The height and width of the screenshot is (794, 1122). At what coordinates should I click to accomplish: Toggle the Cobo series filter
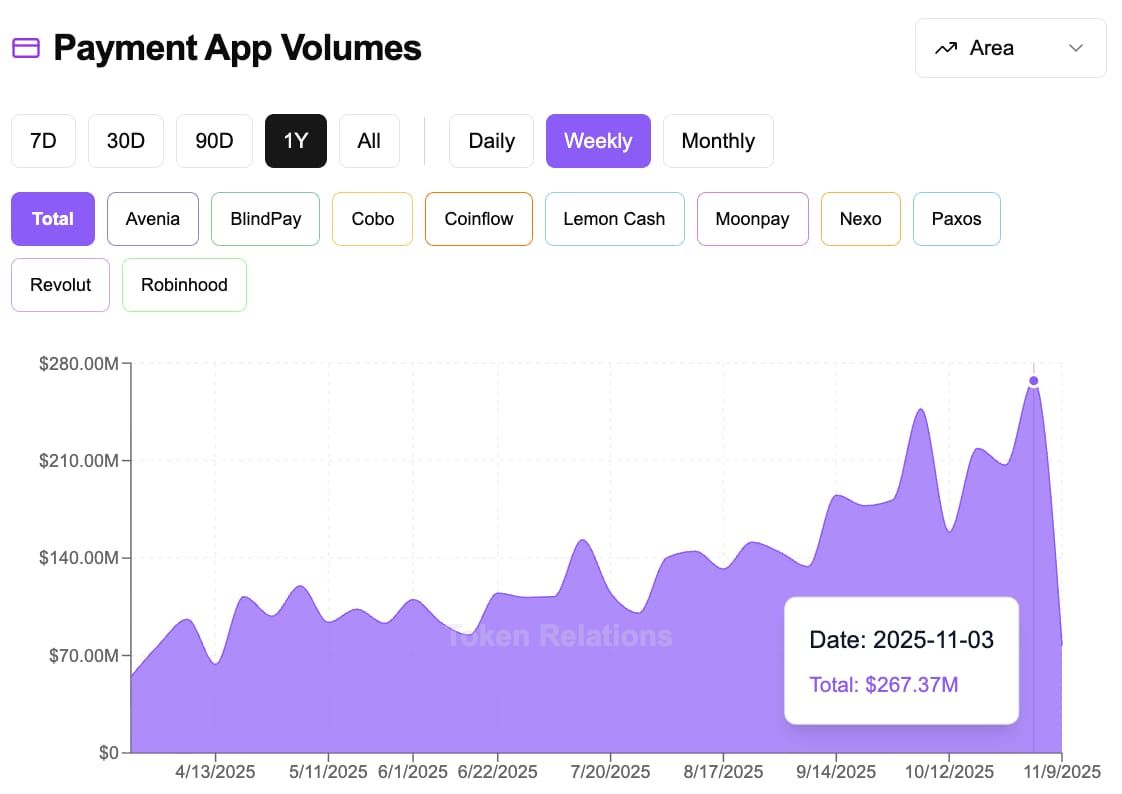point(373,219)
